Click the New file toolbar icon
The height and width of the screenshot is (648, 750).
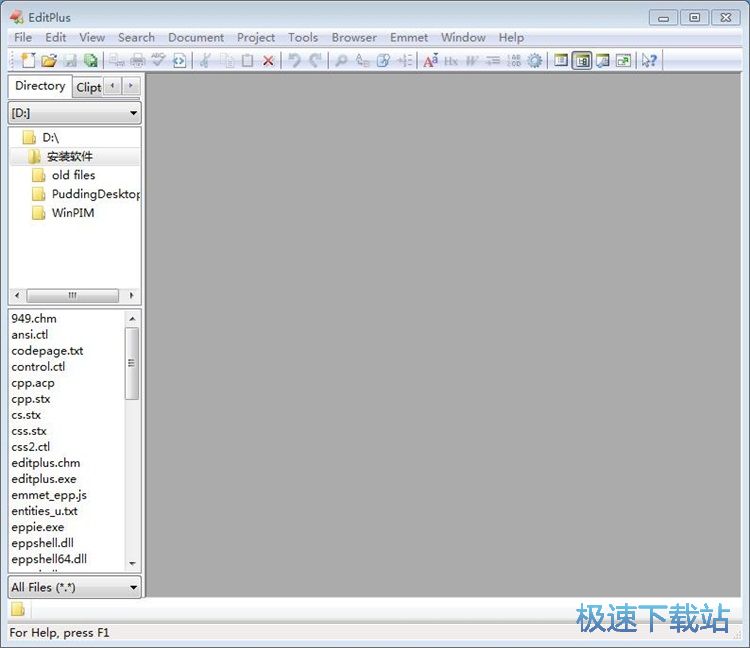coord(27,61)
